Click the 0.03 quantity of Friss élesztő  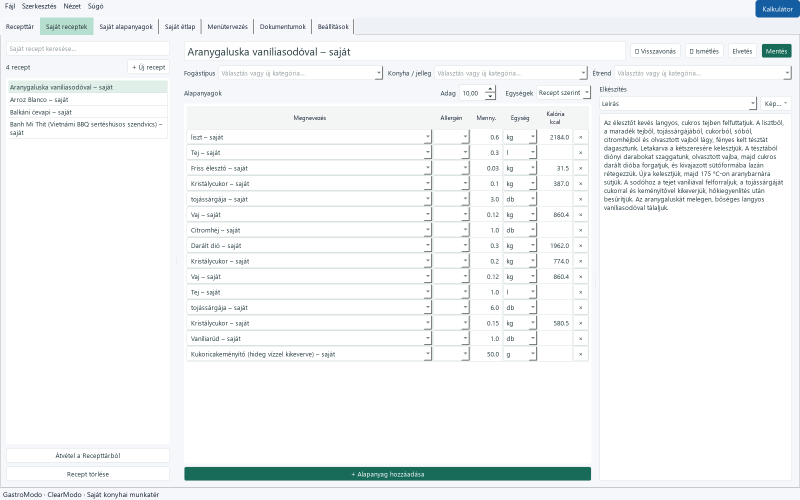486,168
